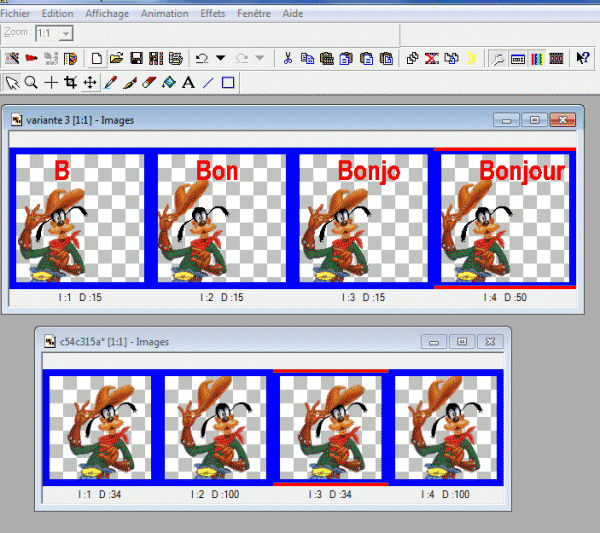Delete frames with the red X icon
The height and width of the screenshot is (533, 600).
432,59
